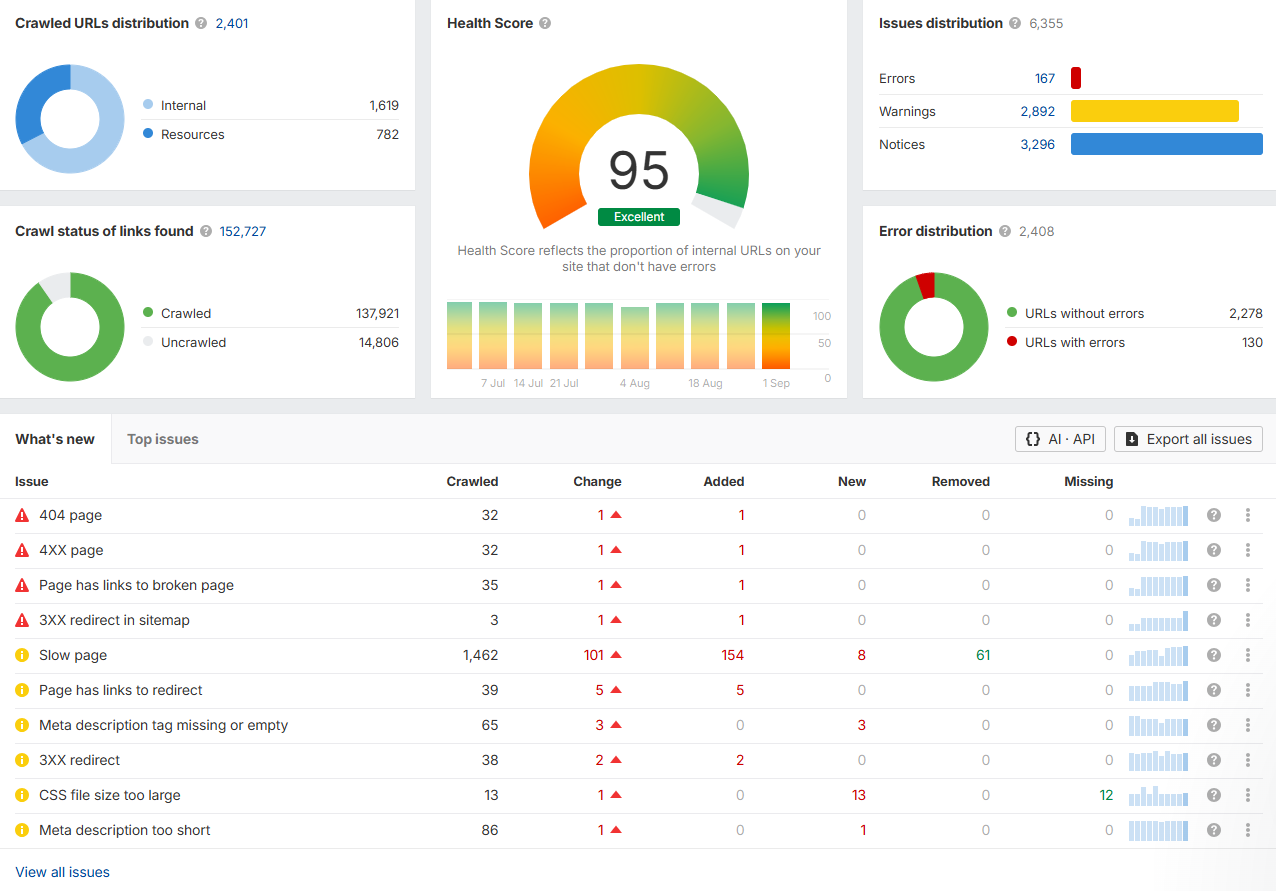Click the Export all issues button
This screenshot has width=1276, height=891.
click(x=1189, y=439)
